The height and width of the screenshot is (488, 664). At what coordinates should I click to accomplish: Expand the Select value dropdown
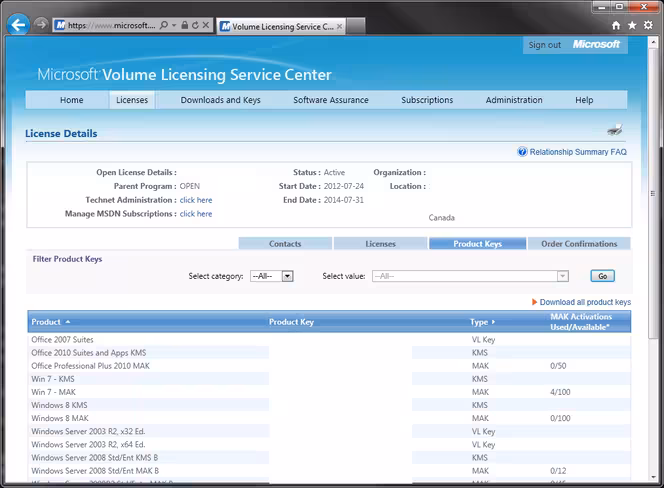point(470,276)
